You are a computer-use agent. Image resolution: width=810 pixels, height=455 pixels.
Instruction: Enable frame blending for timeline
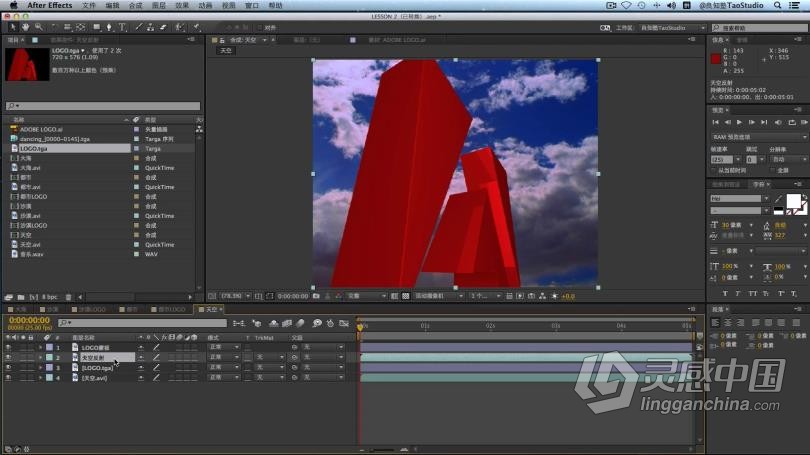tap(287, 323)
